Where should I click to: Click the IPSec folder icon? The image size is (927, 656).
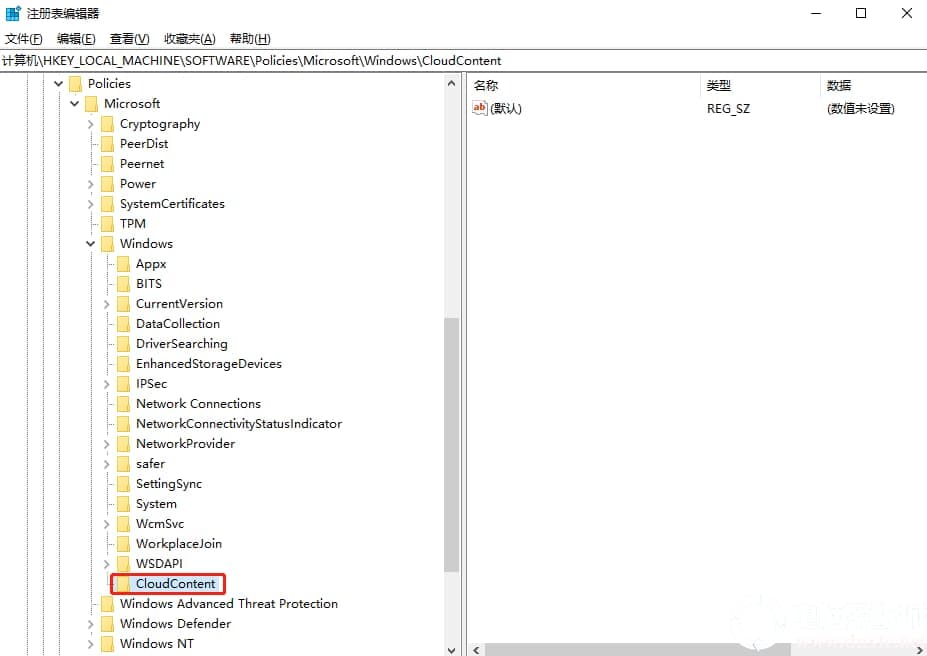pos(123,384)
